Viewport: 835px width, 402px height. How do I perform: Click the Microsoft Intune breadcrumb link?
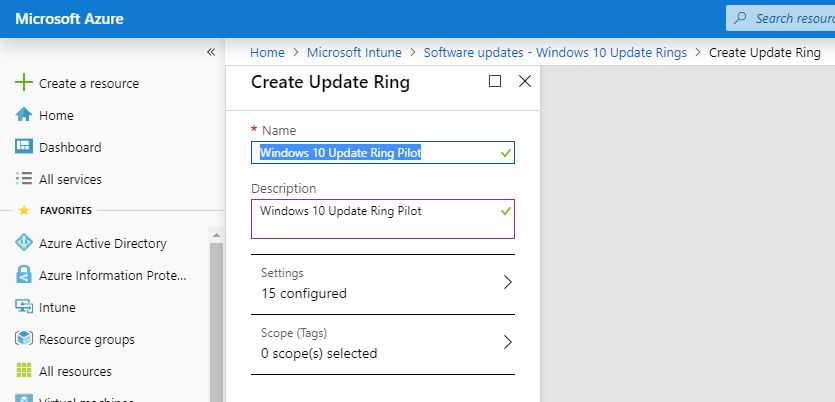354,52
